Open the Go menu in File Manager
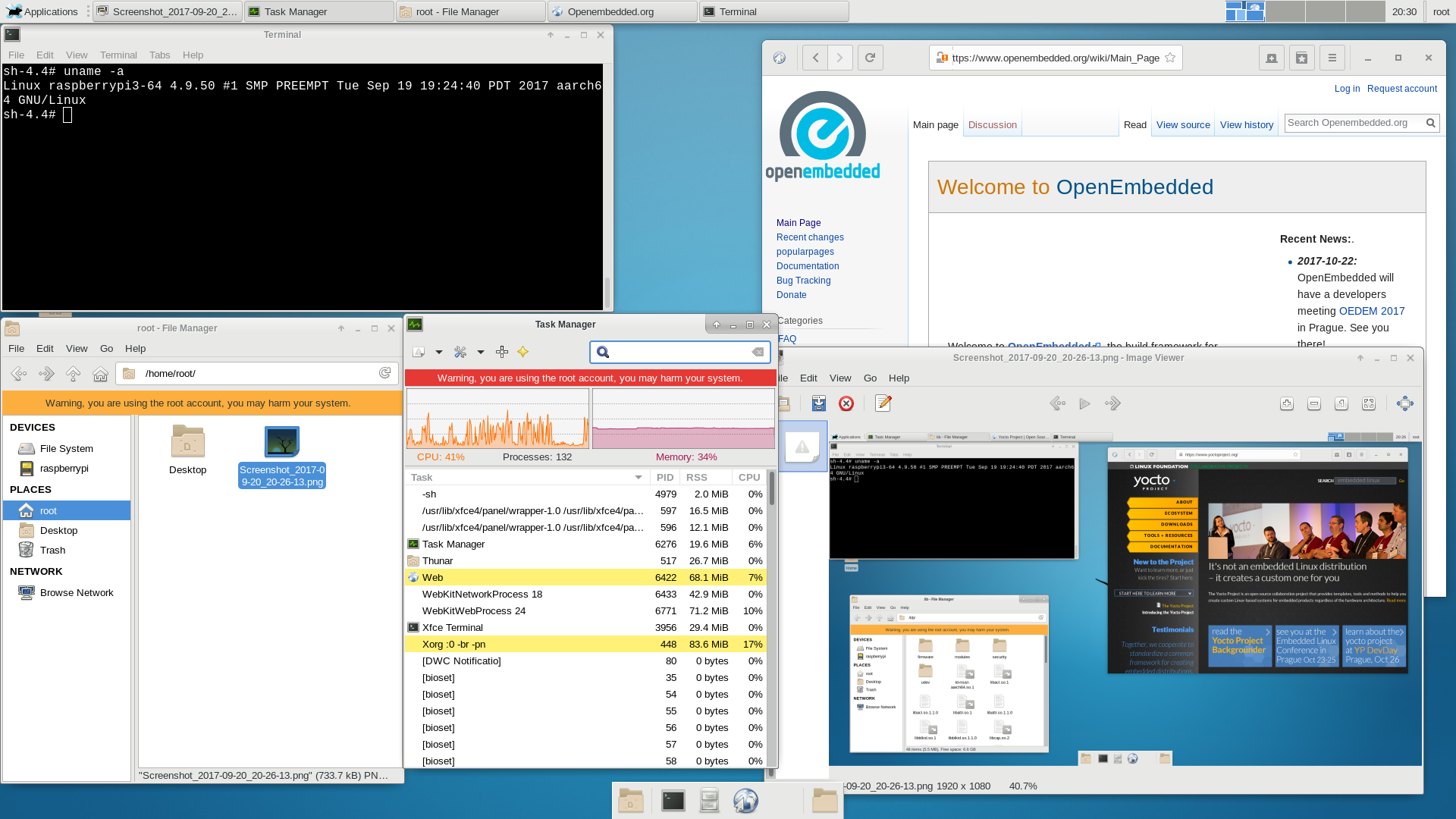This screenshot has height=819, width=1456. pos(107,349)
